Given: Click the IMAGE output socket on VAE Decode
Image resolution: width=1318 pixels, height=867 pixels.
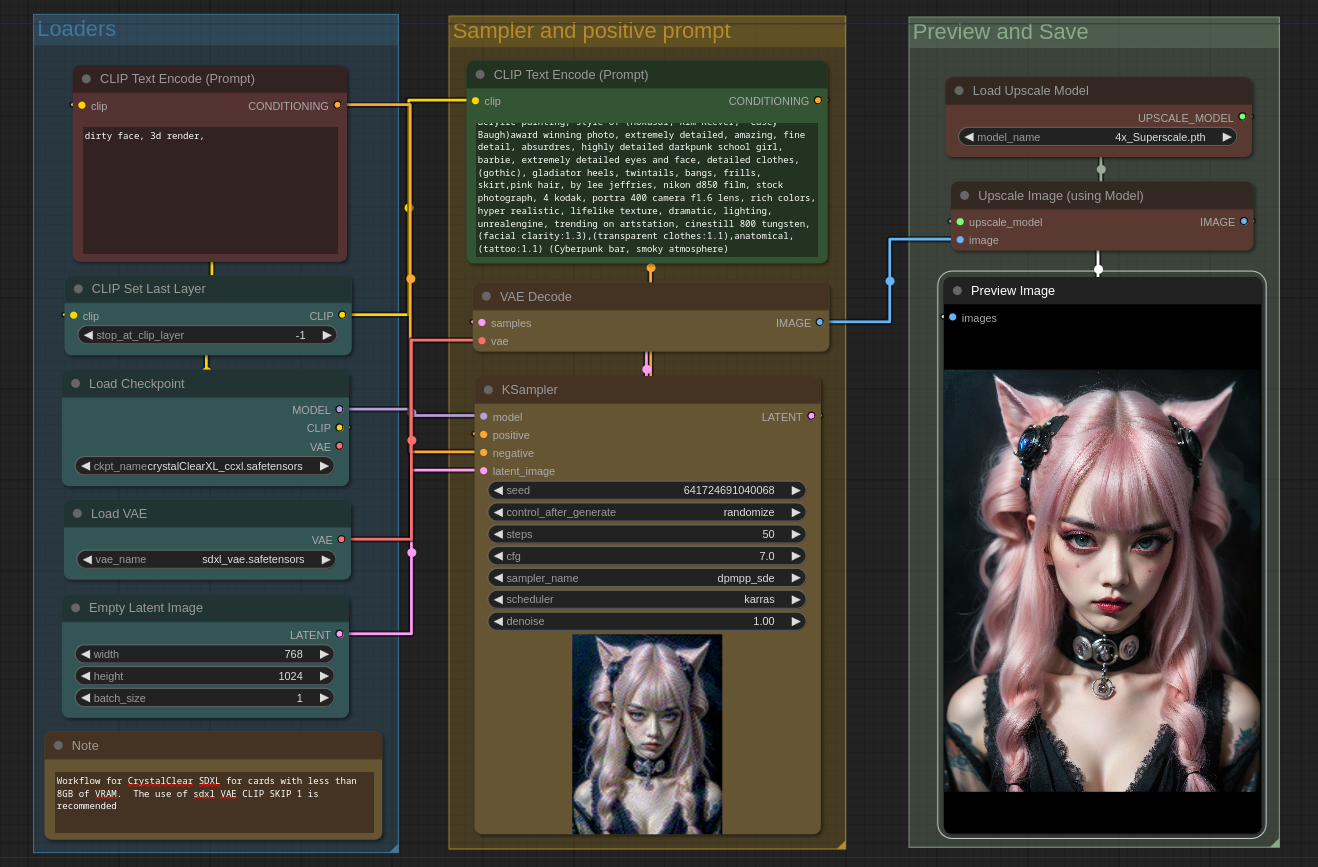Looking at the screenshot, I should (x=820, y=322).
